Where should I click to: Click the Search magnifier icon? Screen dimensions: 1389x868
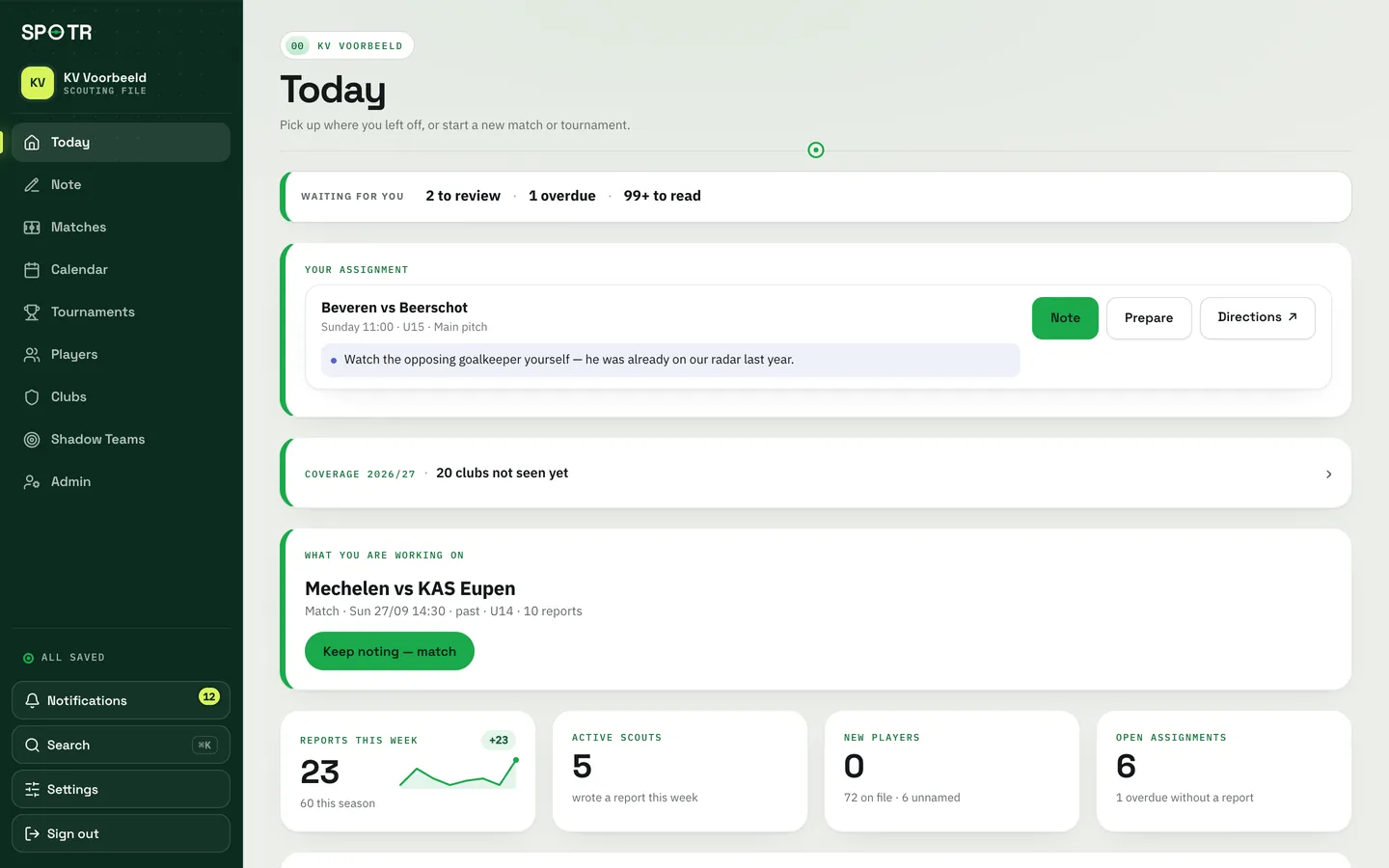[x=32, y=746]
